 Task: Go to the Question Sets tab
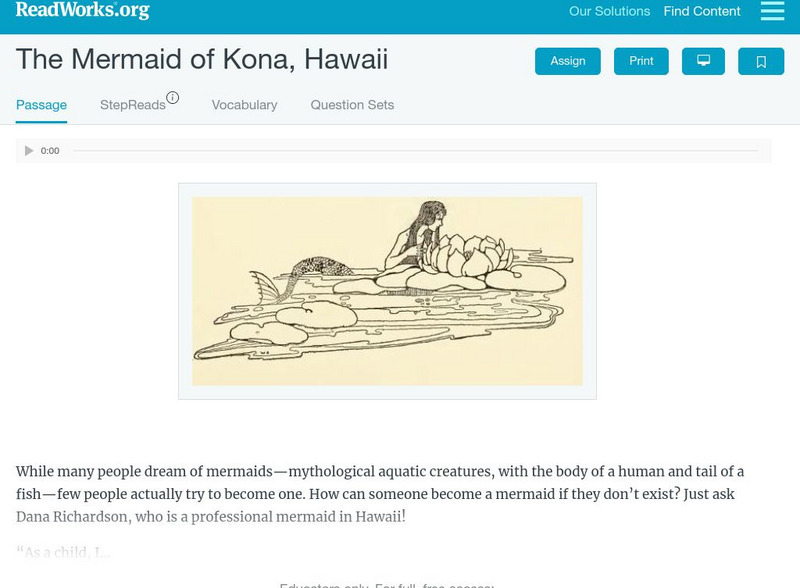[352, 105]
